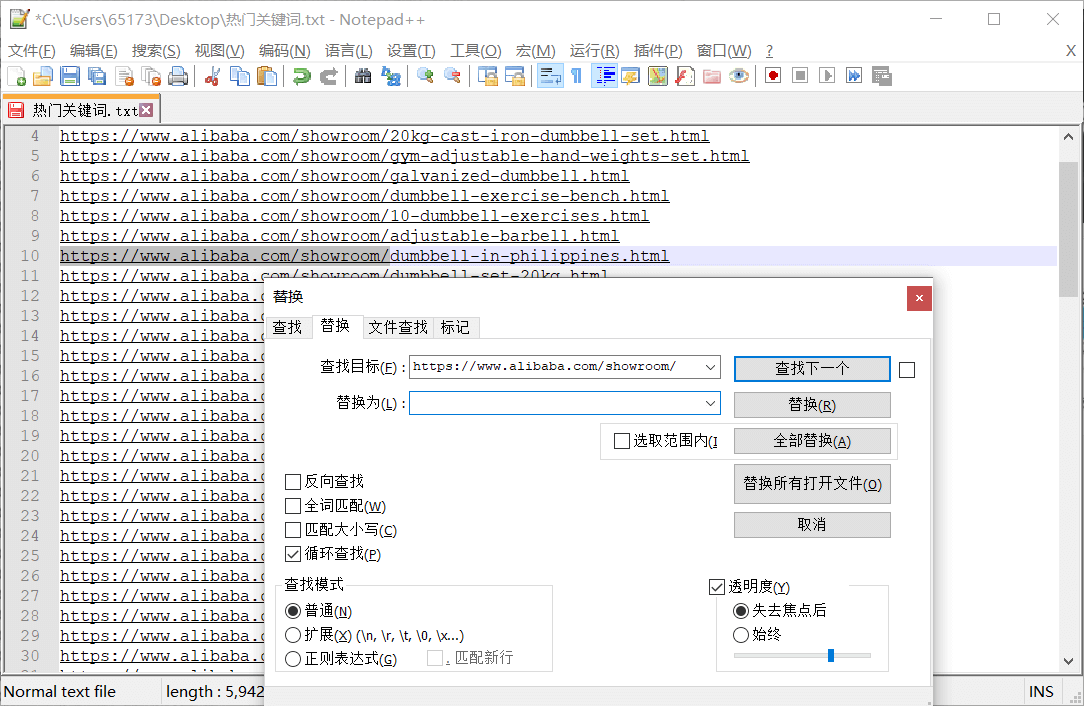Enable 匹配大小写 checkbox
Image resolution: width=1084 pixels, height=706 pixels.
pos(292,530)
